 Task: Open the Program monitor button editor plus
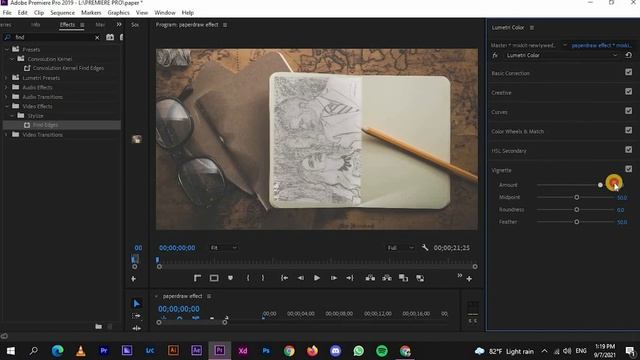(469, 279)
